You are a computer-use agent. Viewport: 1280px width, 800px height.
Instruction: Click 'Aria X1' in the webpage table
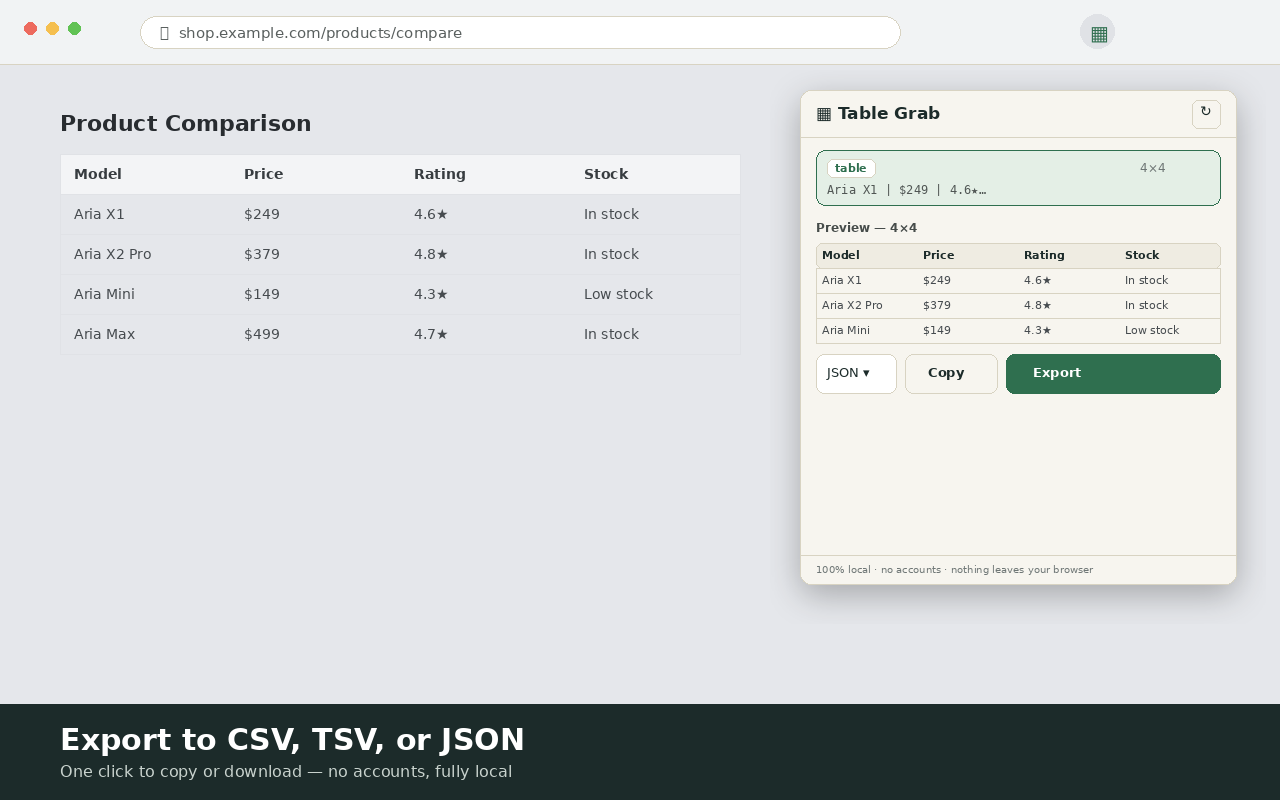[x=99, y=214]
